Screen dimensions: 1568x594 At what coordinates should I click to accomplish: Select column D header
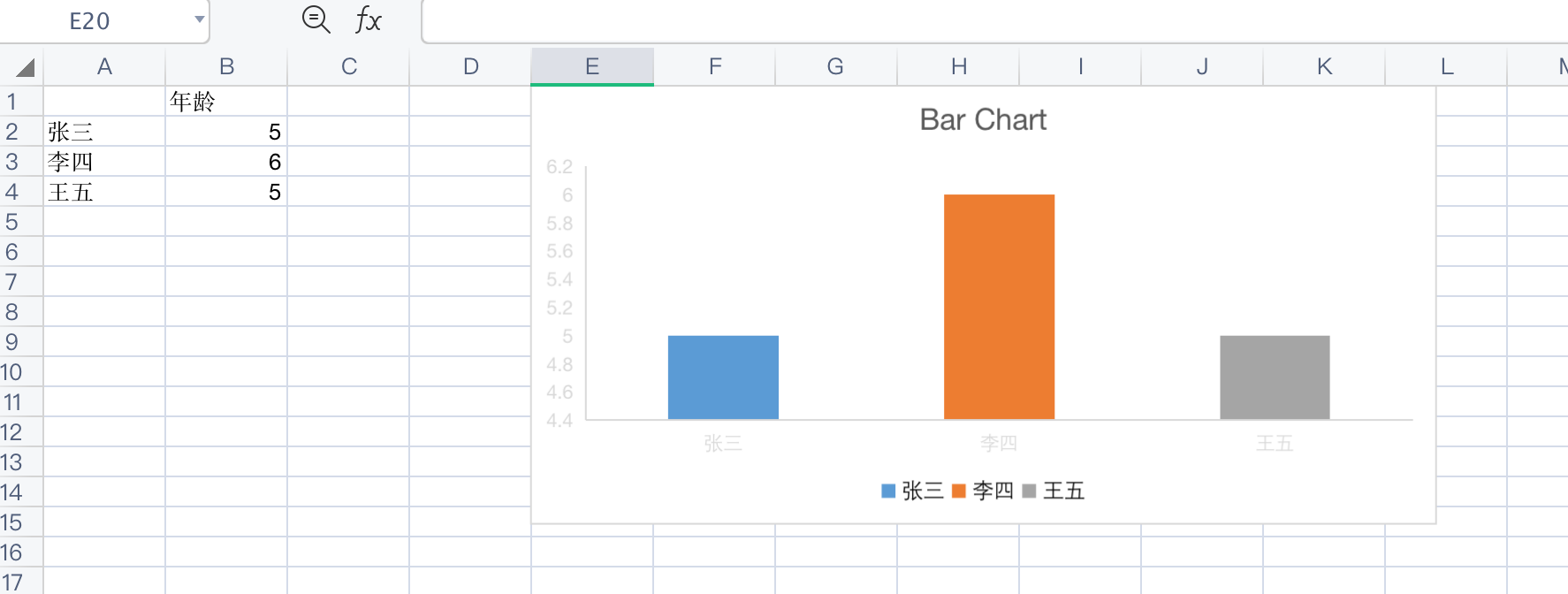tap(470, 67)
